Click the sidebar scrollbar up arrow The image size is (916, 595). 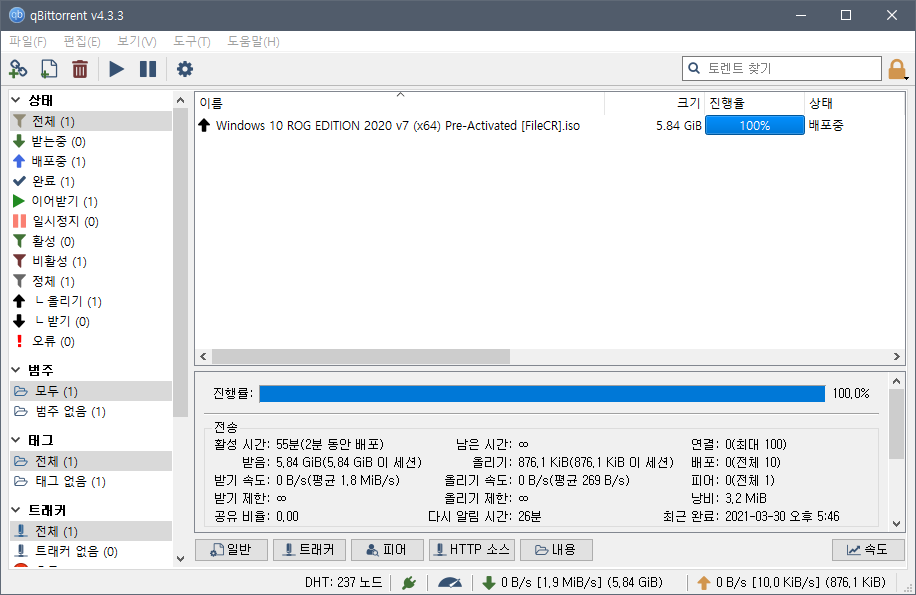[181, 100]
